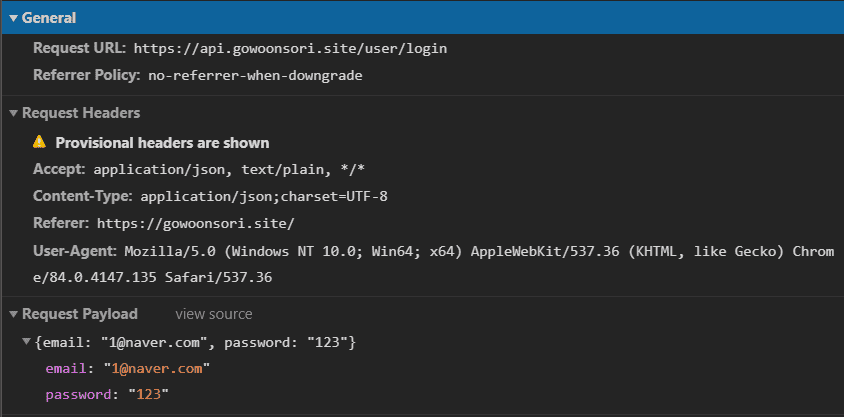Image resolution: width=844 pixels, height=417 pixels.
Task: Click the General section header
Action: pyautogui.click(x=48, y=18)
